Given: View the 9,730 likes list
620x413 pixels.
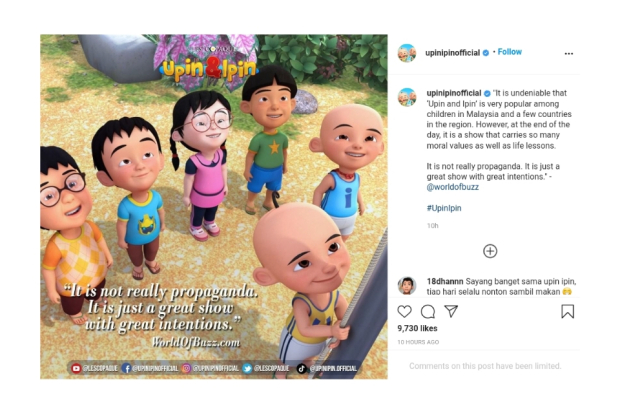Looking at the screenshot, I should coord(417,328).
